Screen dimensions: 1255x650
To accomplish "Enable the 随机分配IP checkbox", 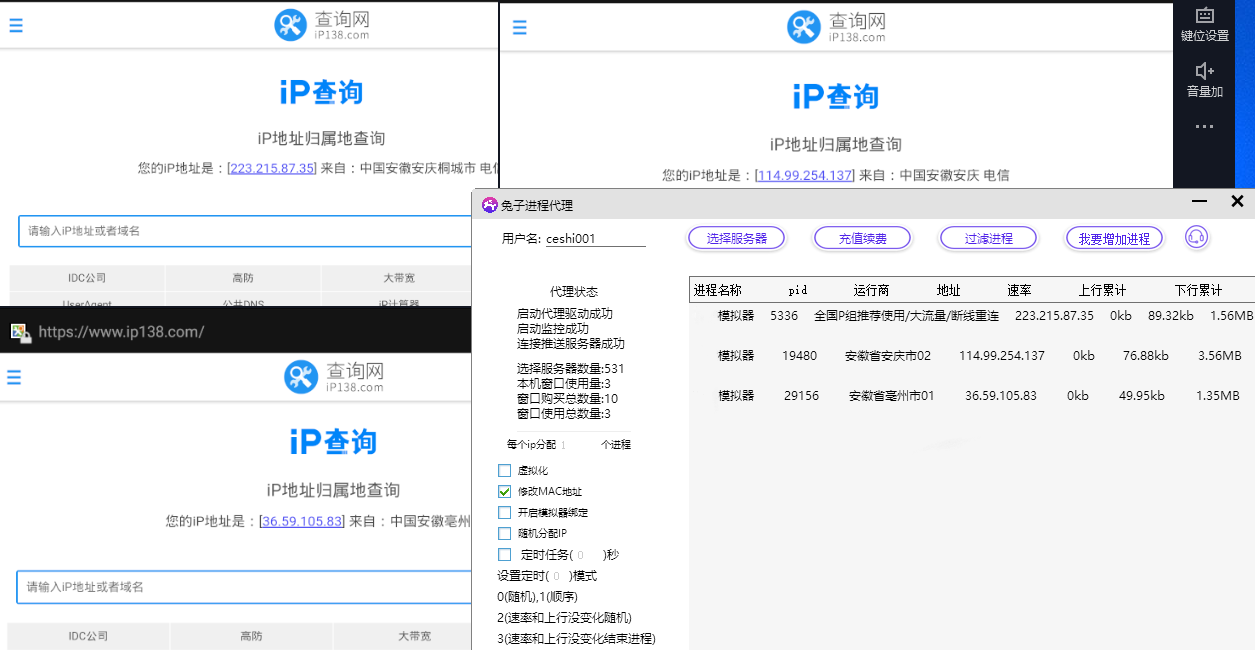I will click(504, 533).
